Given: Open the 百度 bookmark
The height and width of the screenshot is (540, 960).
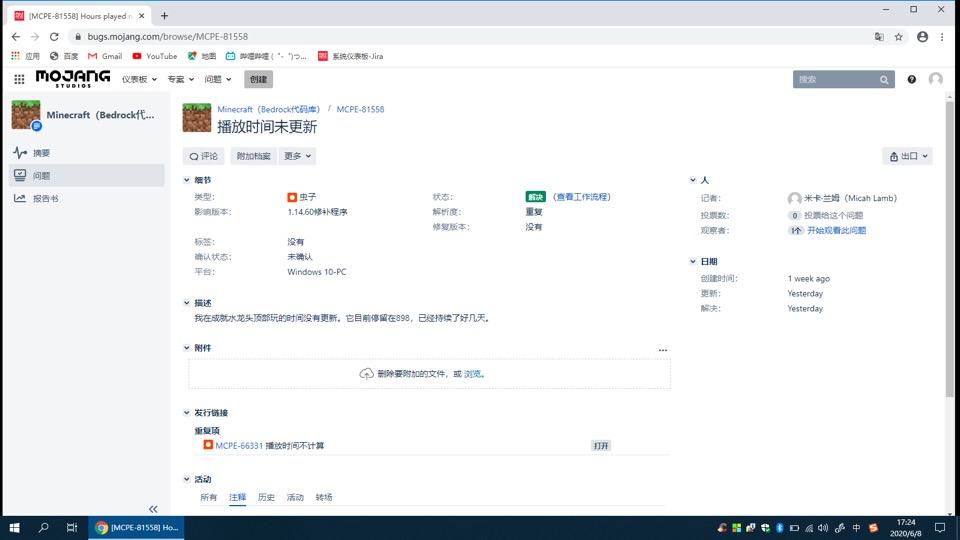Looking at the screenshot, I should point(64,56).
